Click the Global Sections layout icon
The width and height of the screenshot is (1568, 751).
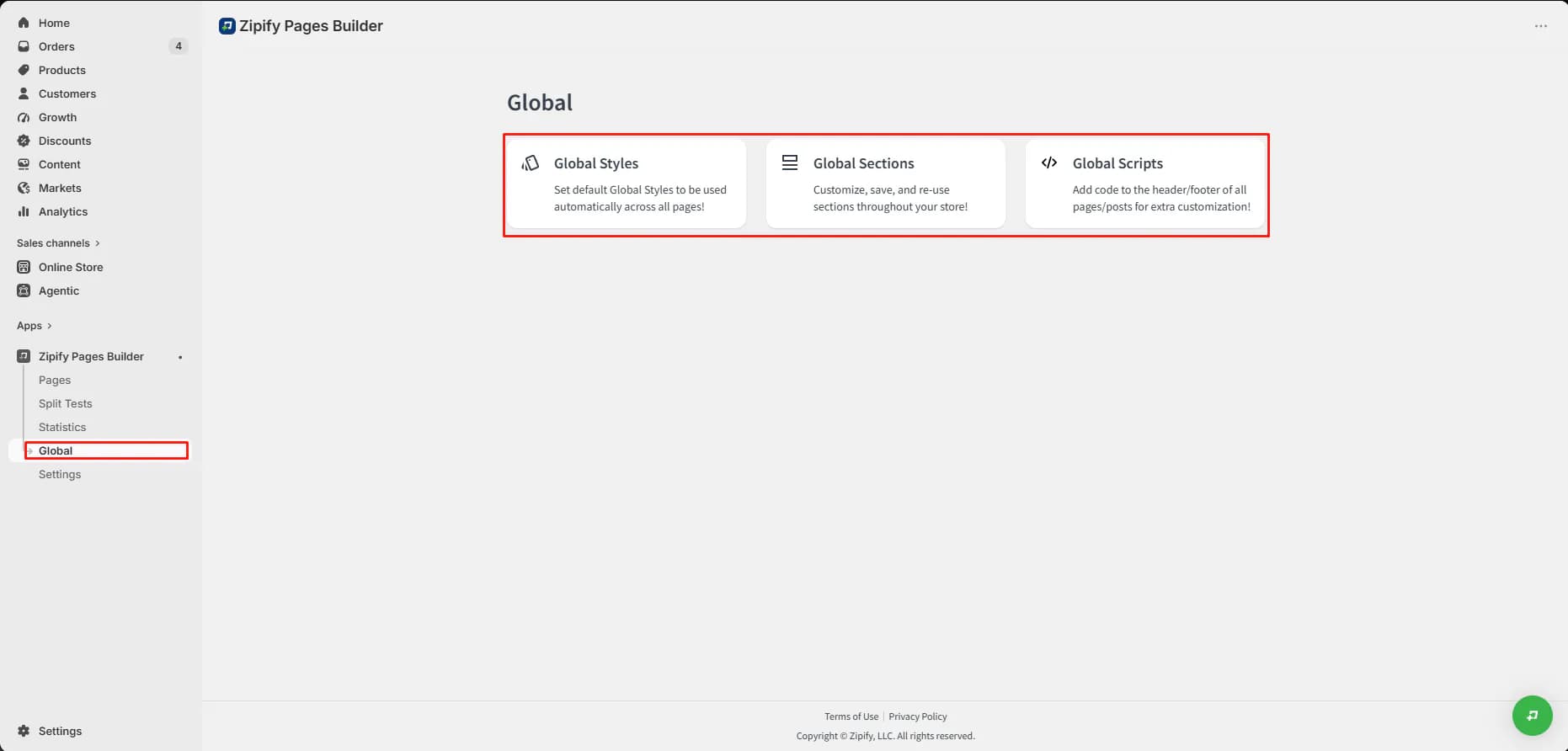coord(790,162)
